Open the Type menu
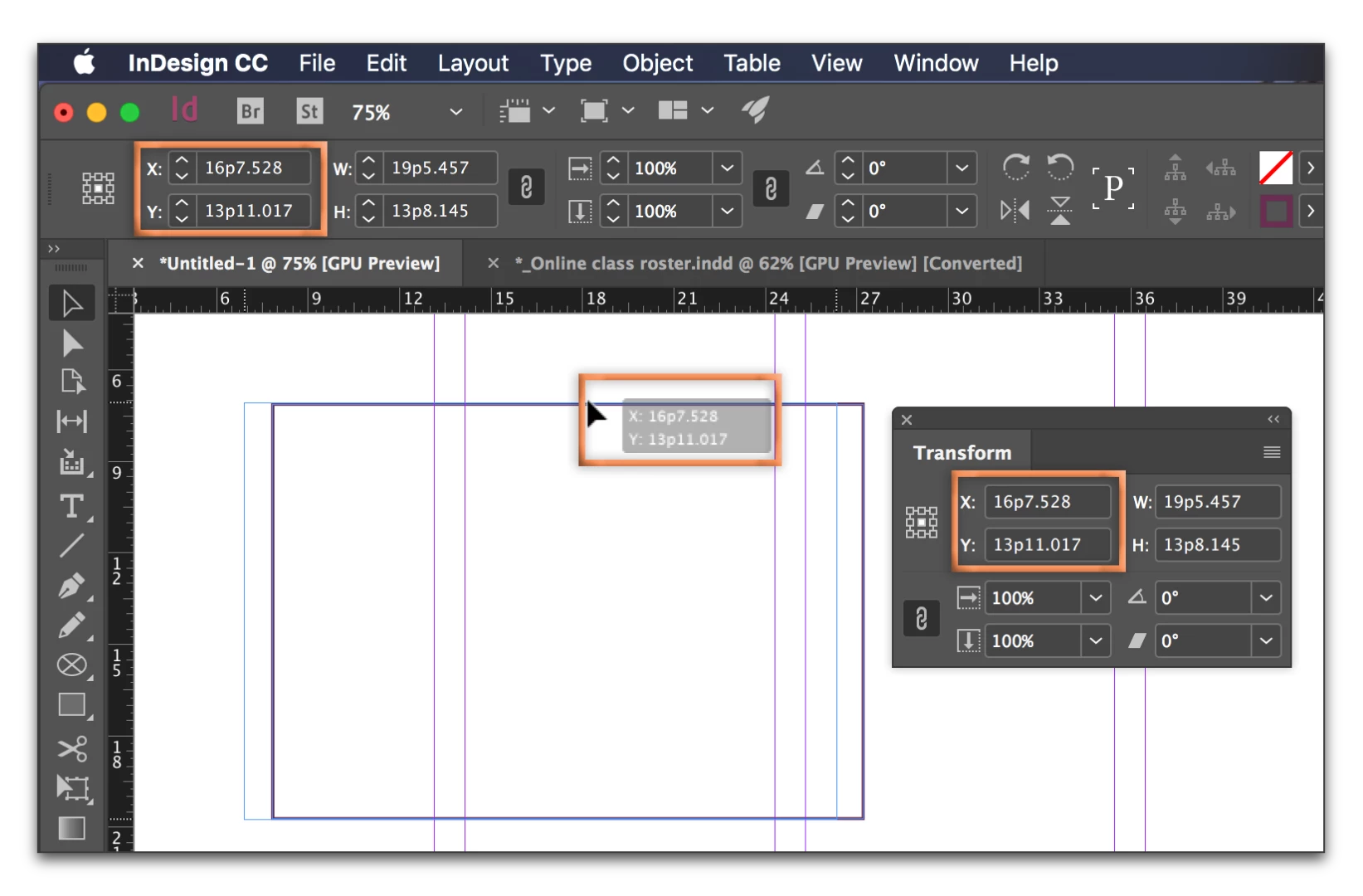The height and width of the screenshot is (896, 1363). (566, 63)
